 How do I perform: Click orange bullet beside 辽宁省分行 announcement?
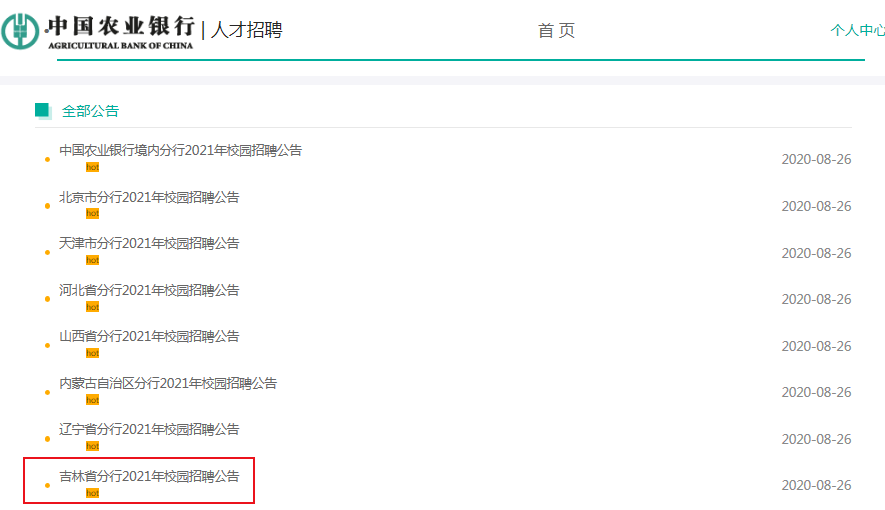click(x=47, y=438)
